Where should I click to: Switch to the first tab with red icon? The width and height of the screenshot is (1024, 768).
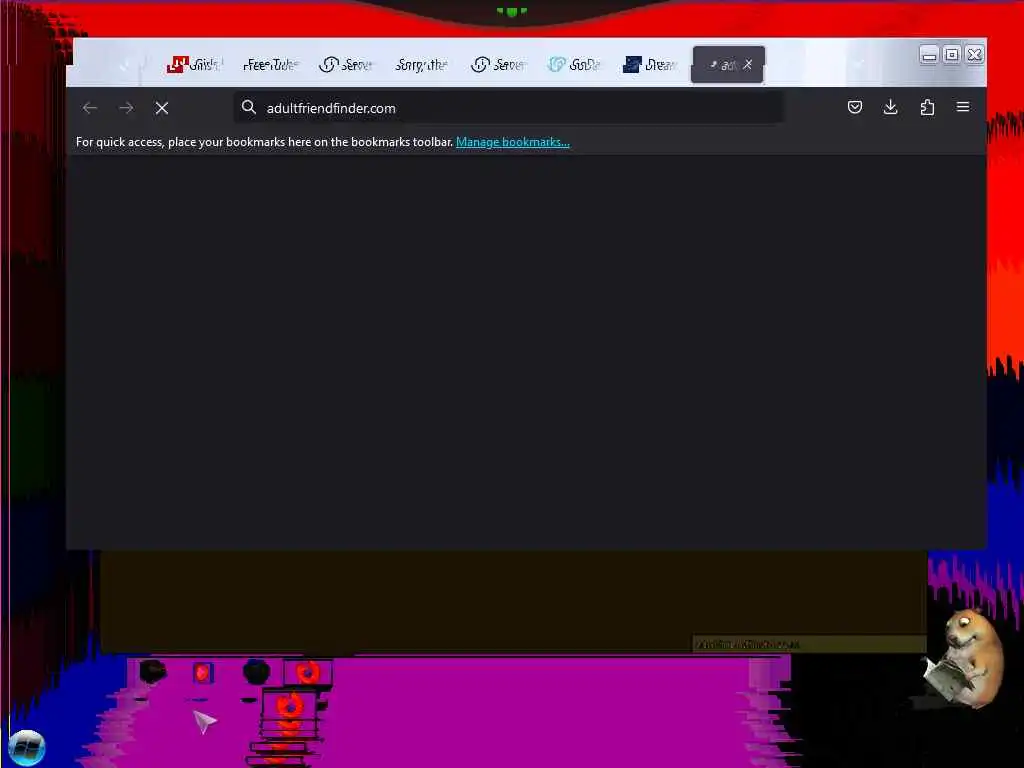click(195, 65)
